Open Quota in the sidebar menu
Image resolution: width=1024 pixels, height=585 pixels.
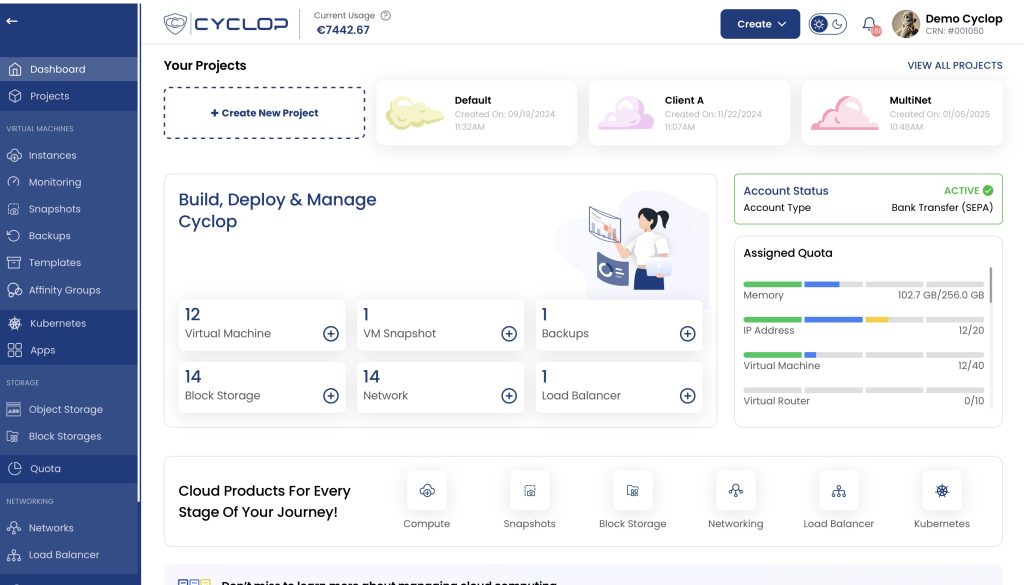[45, 468]
